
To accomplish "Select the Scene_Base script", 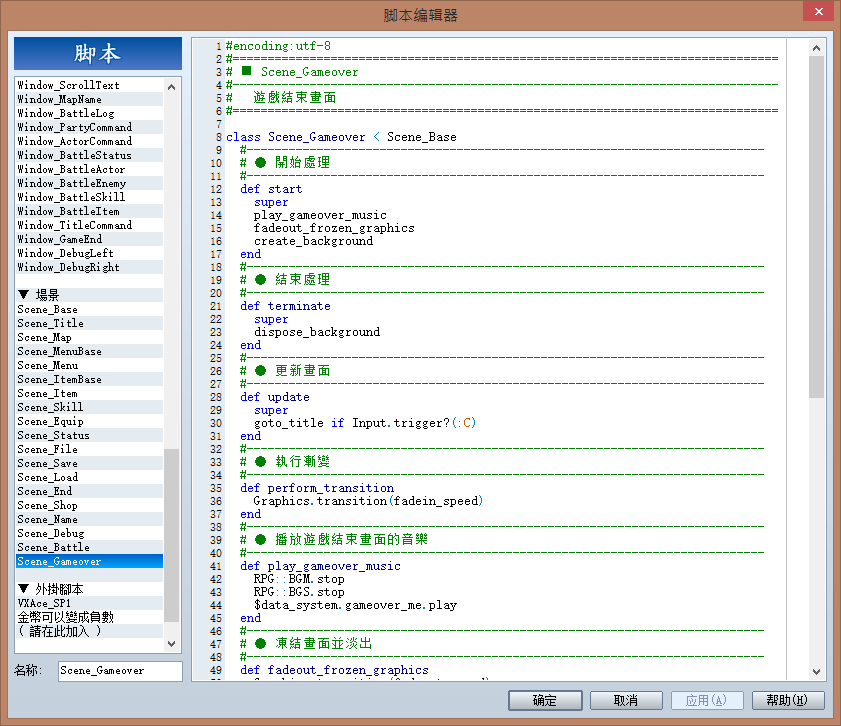I will [90, 309].
